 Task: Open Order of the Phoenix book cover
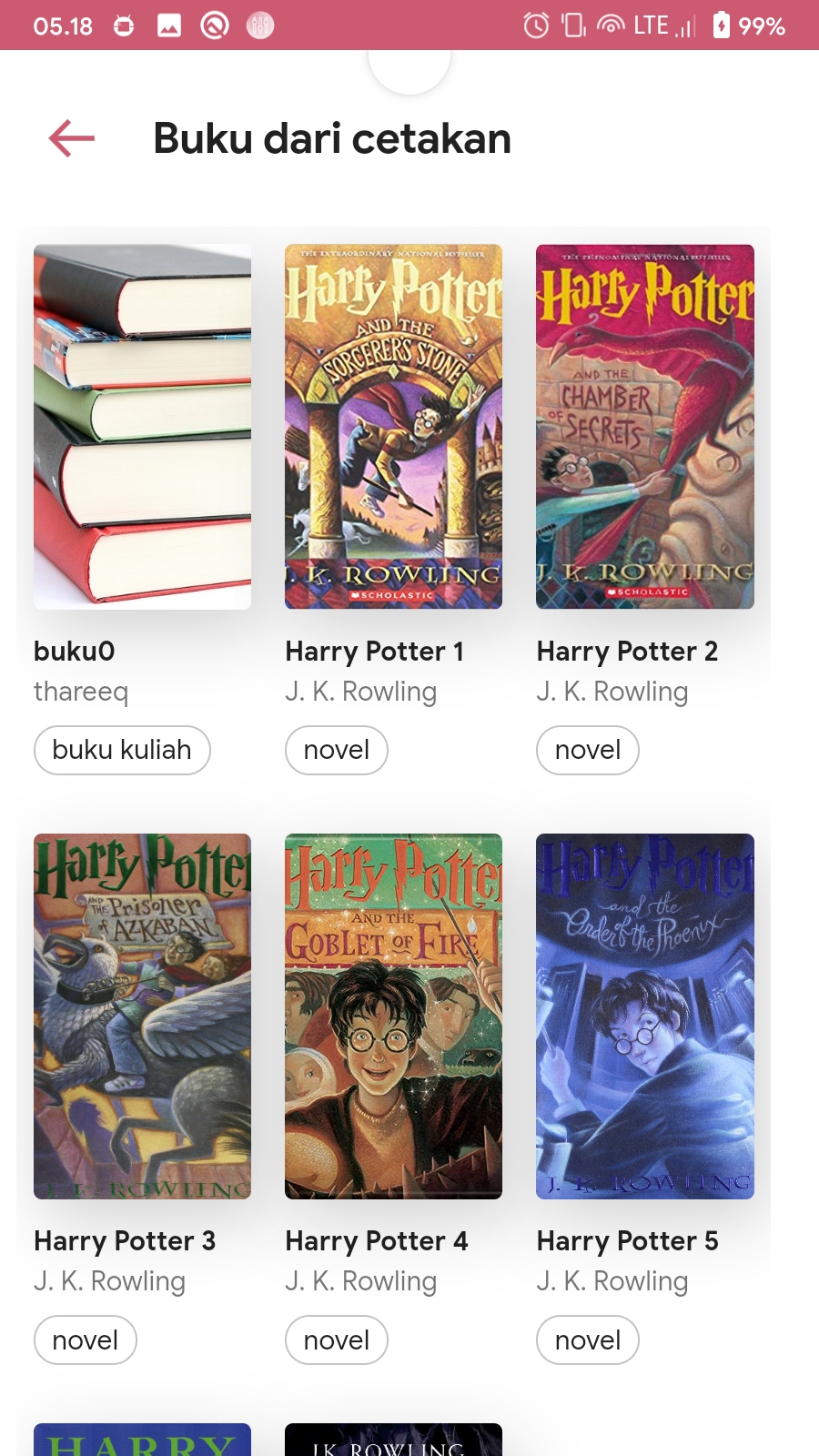click(645, 1016)
